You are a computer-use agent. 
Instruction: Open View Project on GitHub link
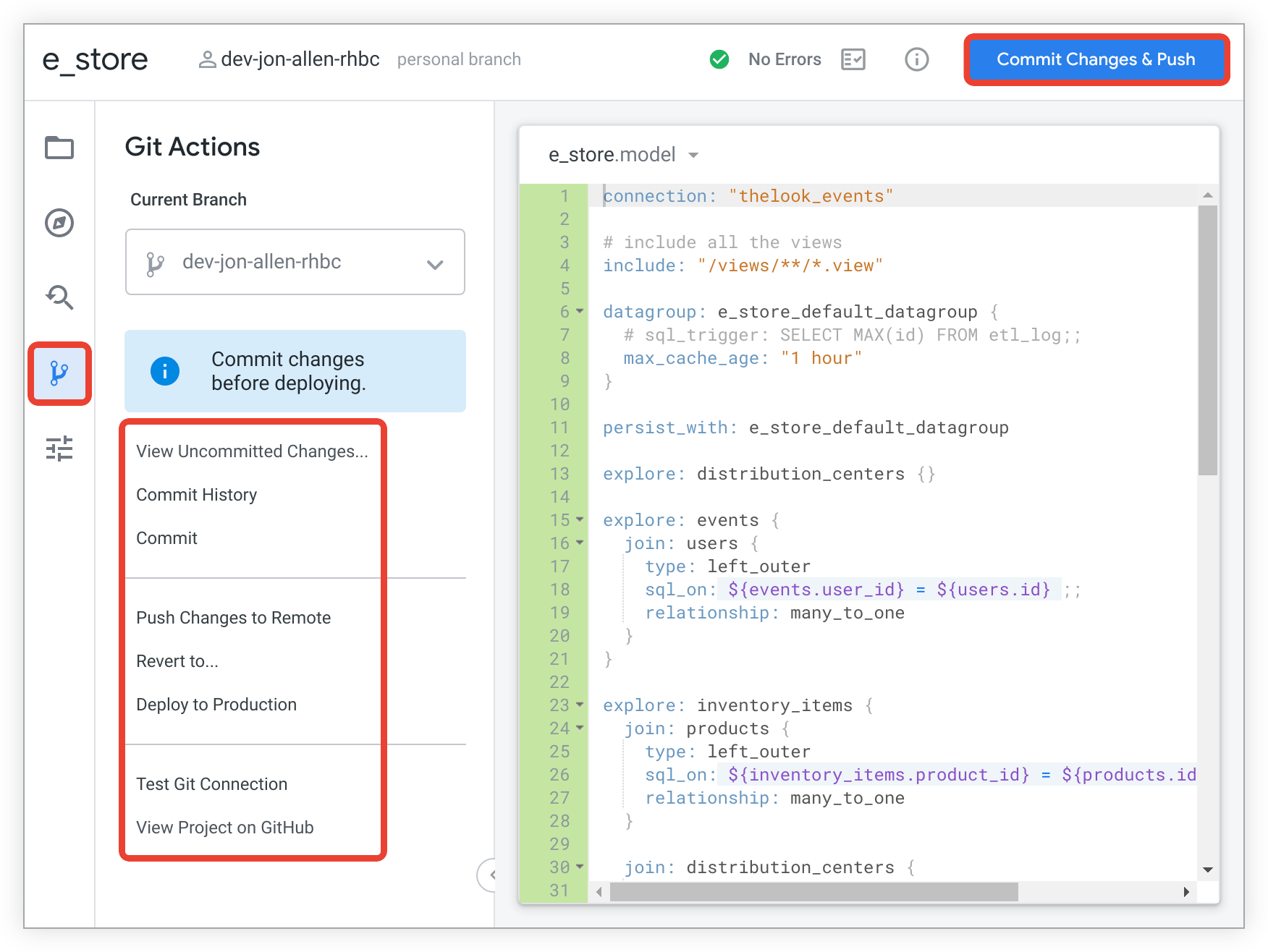(224, 828)
